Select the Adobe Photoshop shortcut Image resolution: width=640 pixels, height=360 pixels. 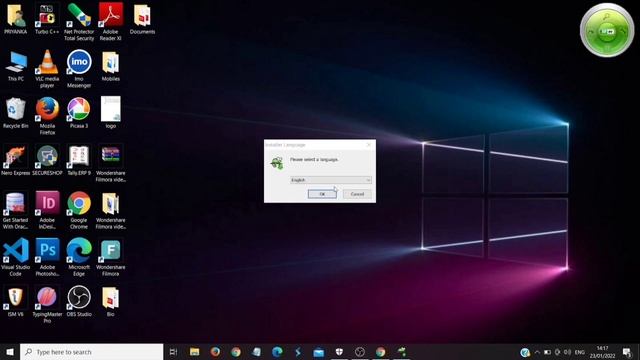[x=47, y=258]
